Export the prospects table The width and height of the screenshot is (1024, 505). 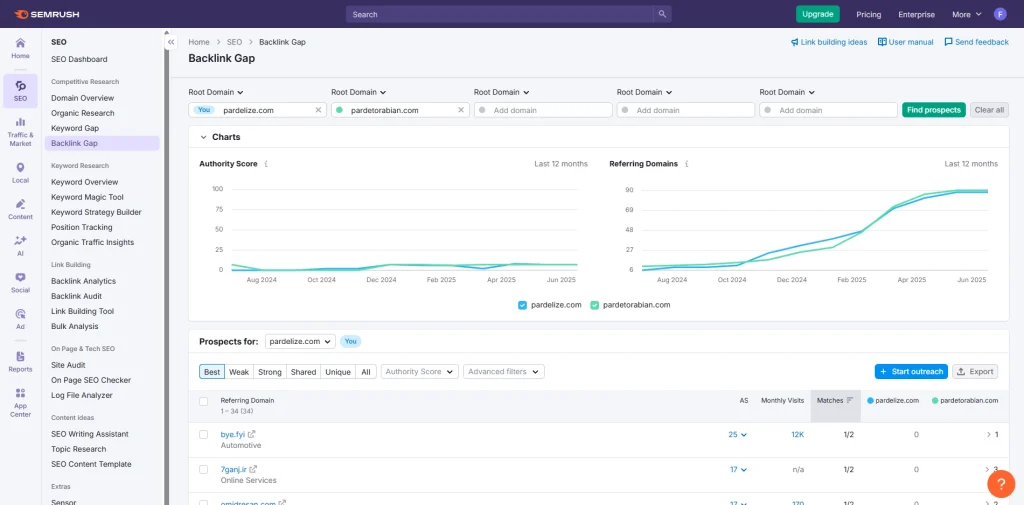(975, 372)
